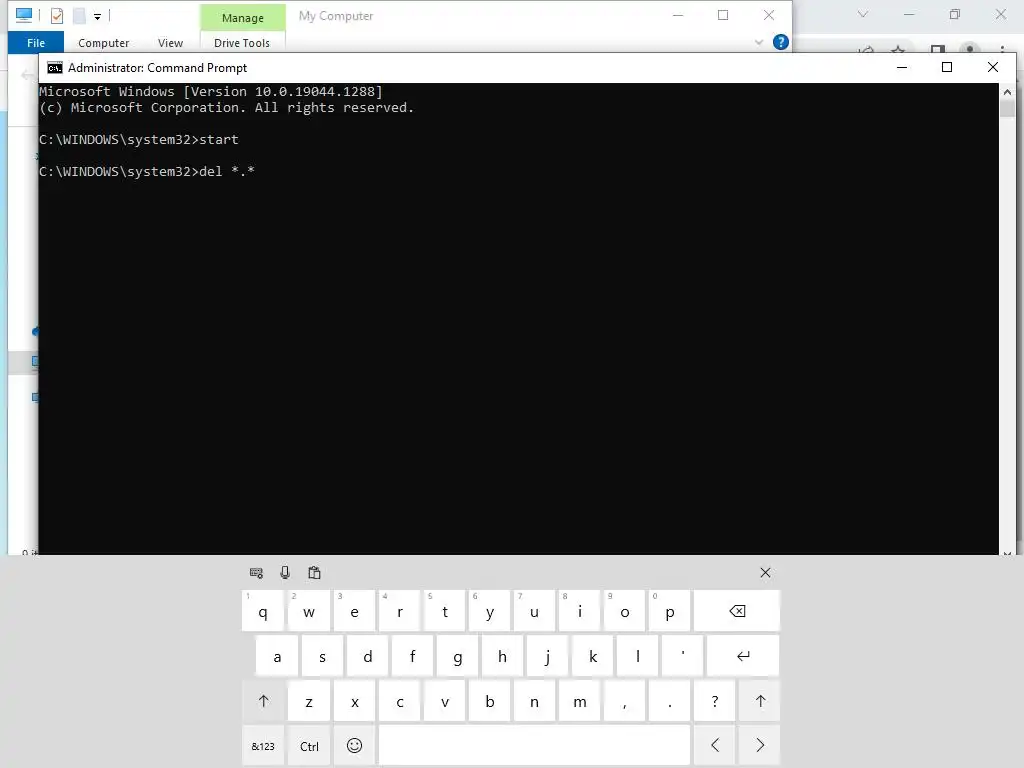Screen dimensions: 1024x768
Task: Click the background browser tab-list chevron
Action: click(863, 14)
